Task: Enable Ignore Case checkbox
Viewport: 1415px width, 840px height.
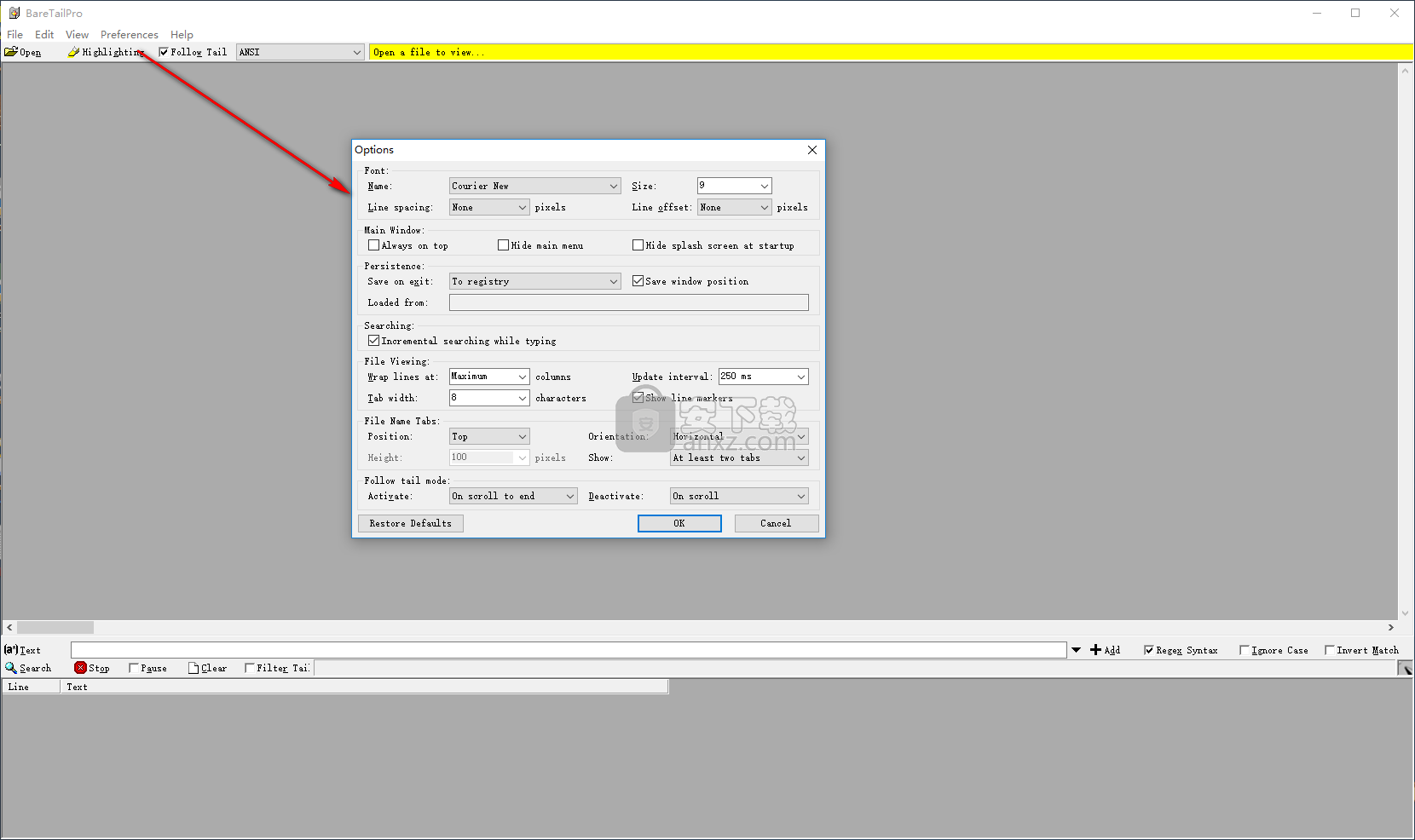Action: click(x=1244, y=650)
